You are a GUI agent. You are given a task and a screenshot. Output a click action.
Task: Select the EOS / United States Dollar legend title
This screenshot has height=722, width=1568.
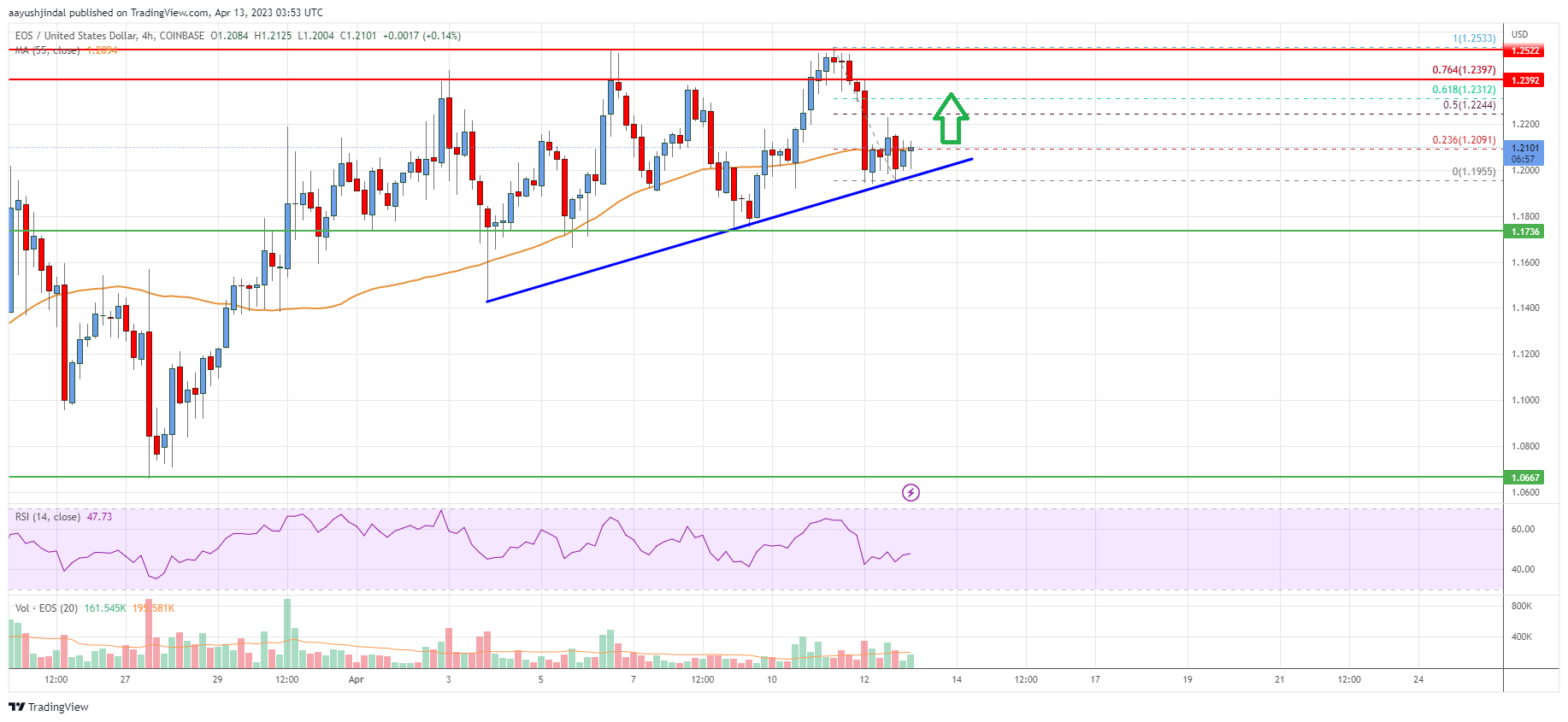109,36
